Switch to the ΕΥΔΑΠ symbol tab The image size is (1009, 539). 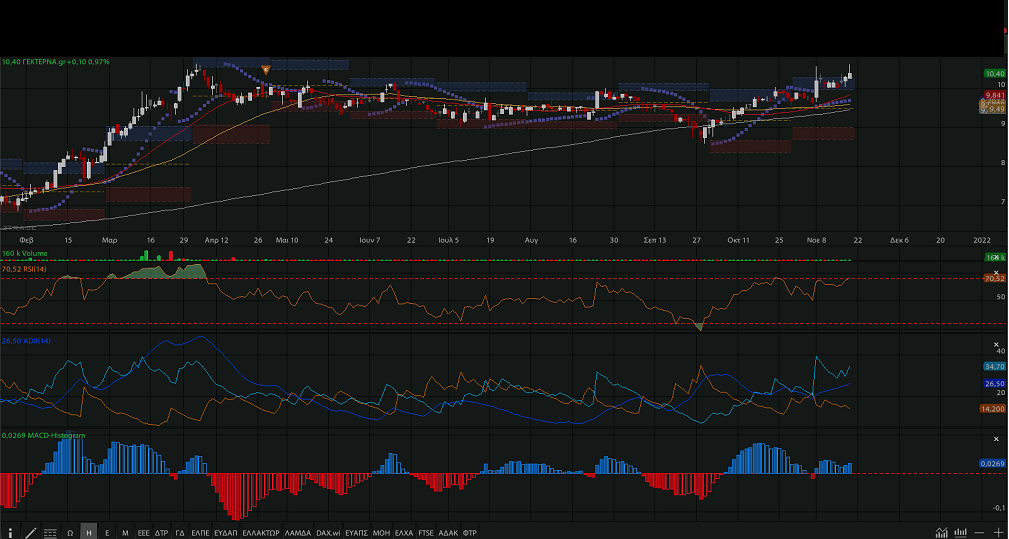(226, 533)
